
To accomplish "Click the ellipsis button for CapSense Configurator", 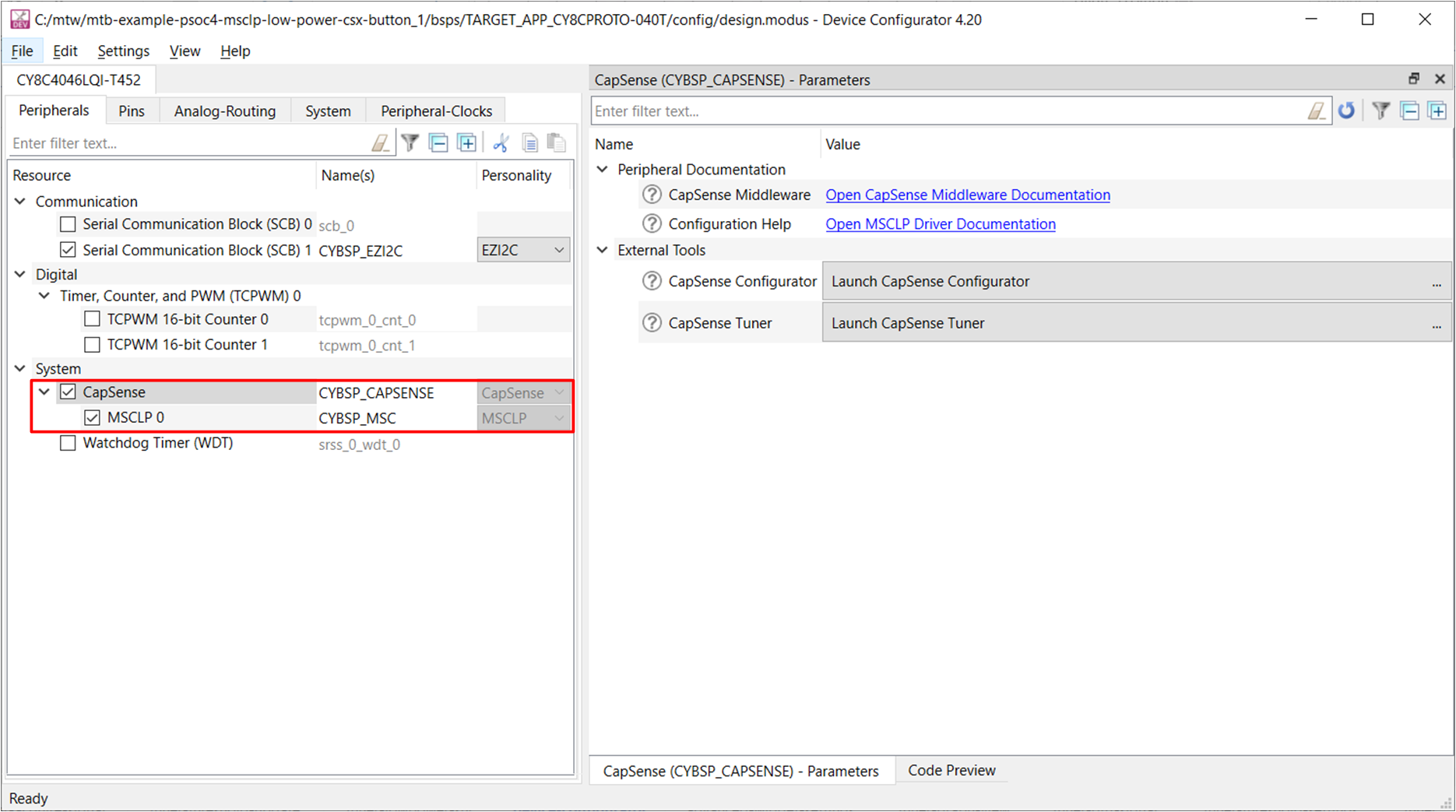I will point(1437,282).
